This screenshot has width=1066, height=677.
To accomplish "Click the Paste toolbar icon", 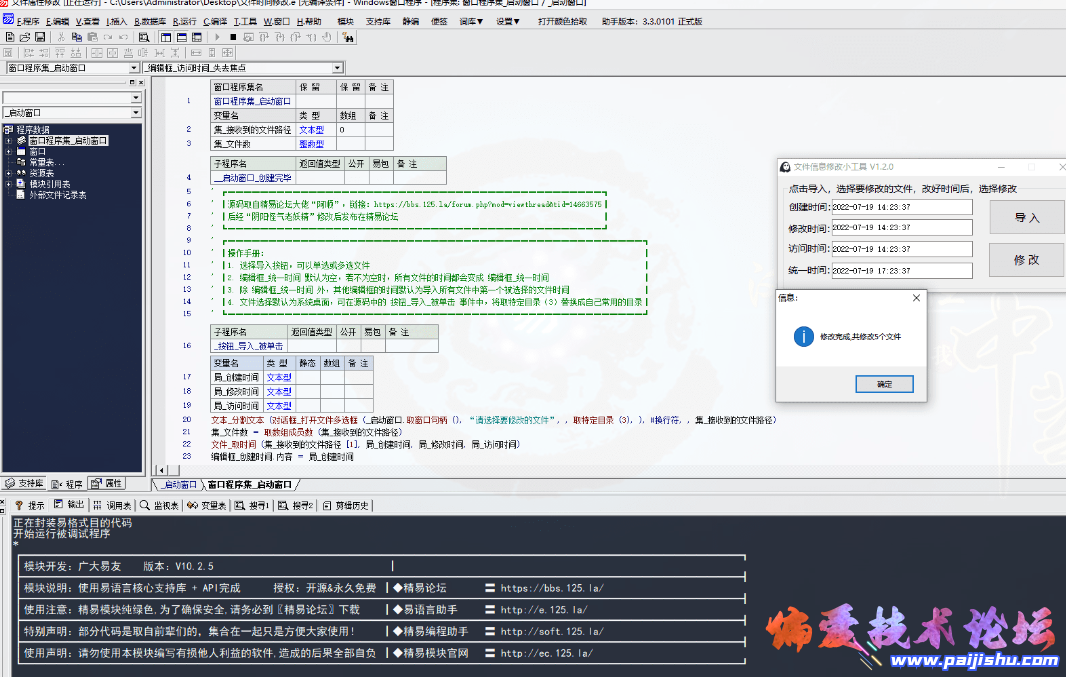I will pos(92,37).
